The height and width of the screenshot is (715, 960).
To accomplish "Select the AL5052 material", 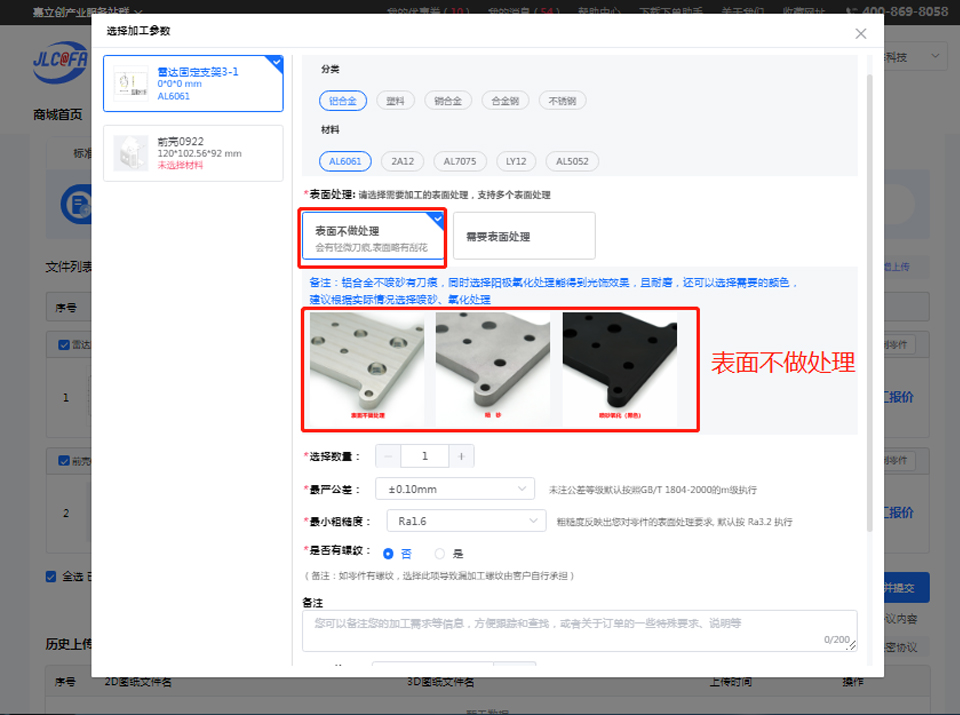I will [572, 161].
